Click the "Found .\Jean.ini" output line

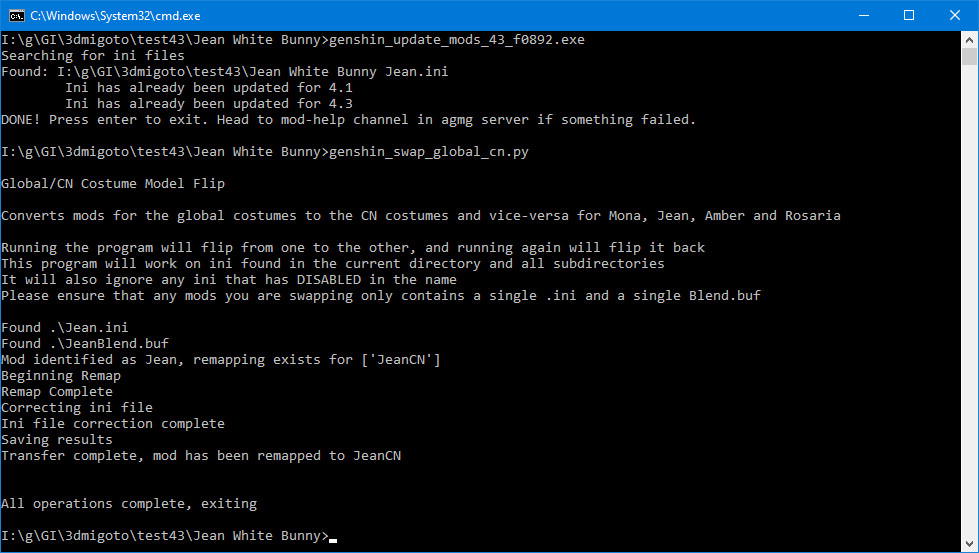tap(65, 328)
